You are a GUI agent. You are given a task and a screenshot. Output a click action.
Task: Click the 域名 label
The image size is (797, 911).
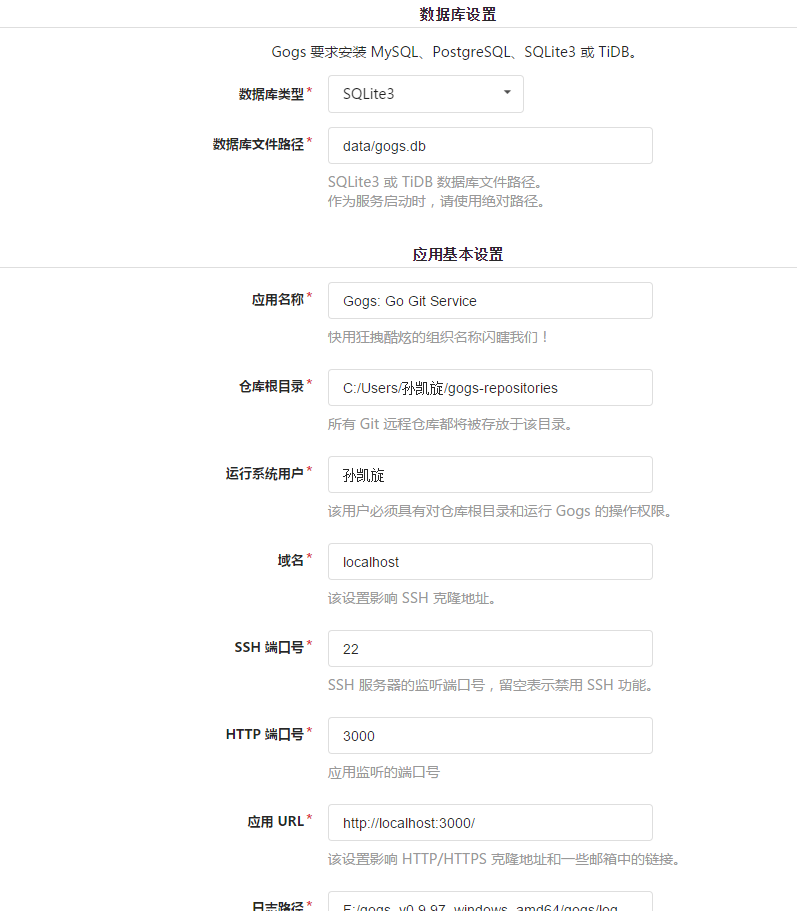290,560
